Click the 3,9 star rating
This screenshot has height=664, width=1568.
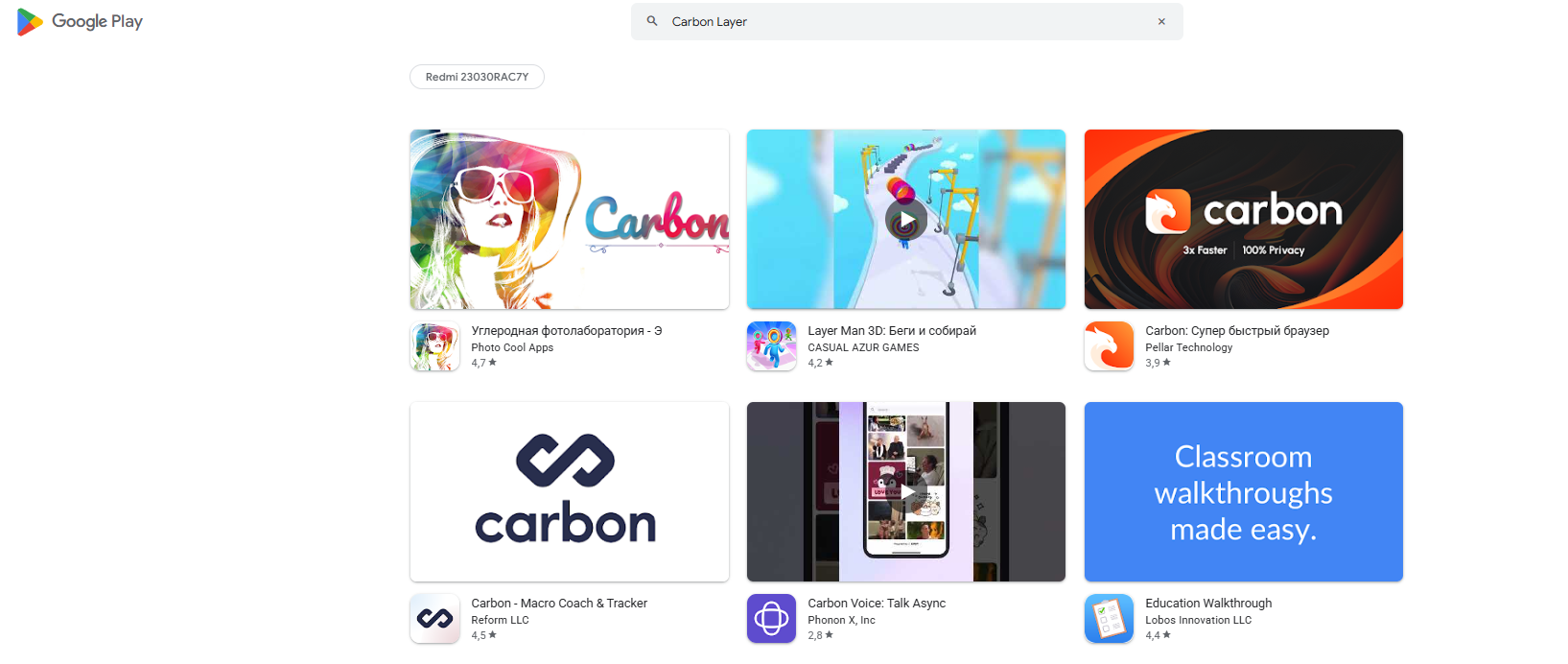pyautogui.click(x=1158, y=364)
